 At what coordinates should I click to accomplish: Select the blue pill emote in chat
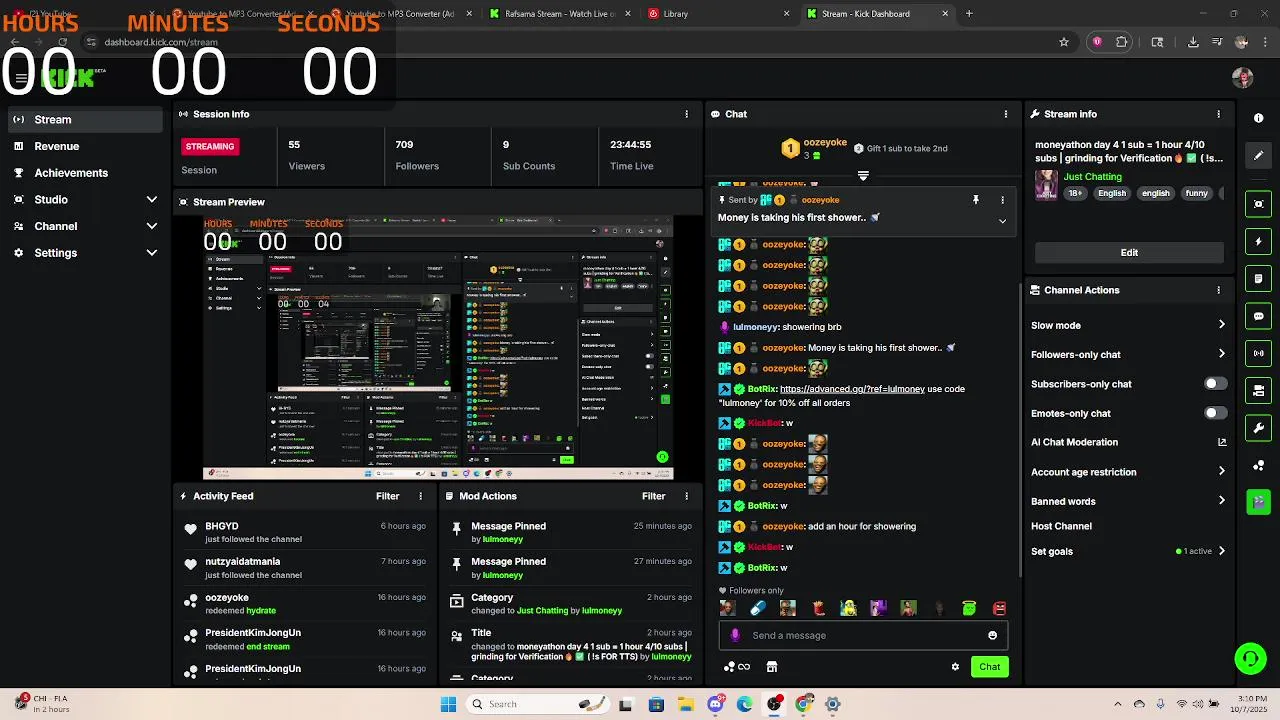[757, 608]
